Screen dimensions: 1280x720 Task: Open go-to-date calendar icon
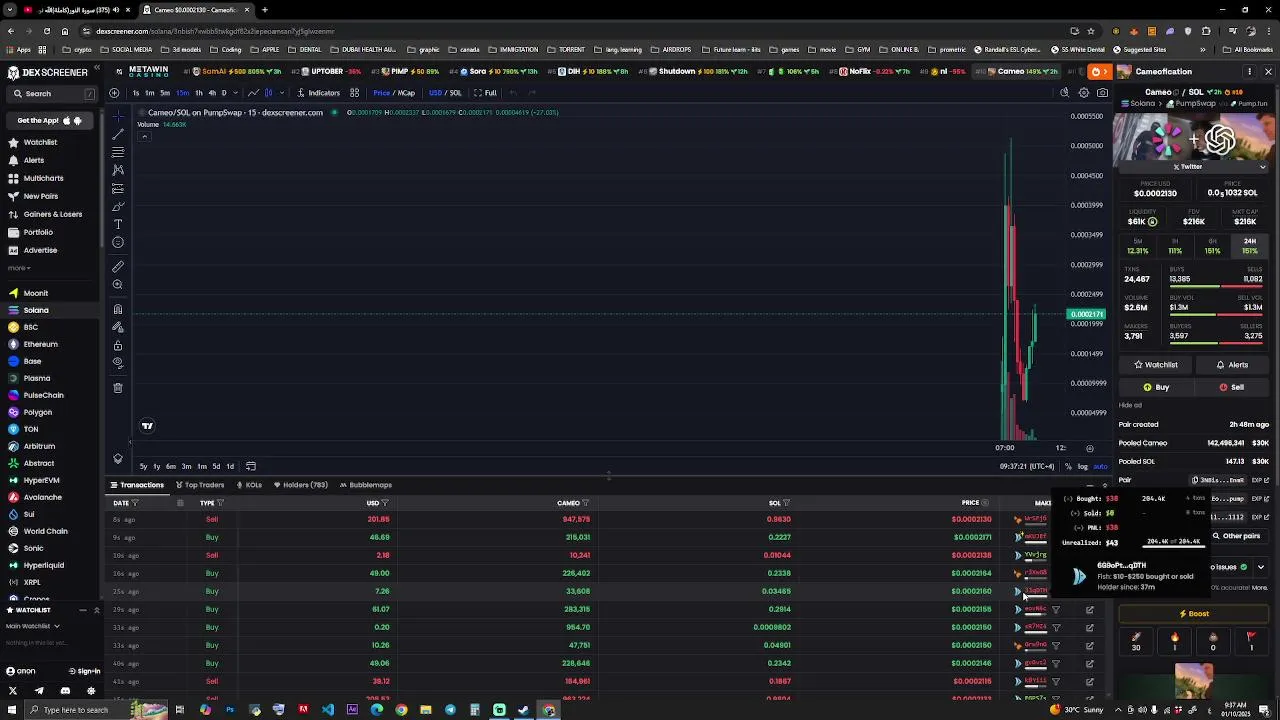pyautogui.click(x=251, y=466)
